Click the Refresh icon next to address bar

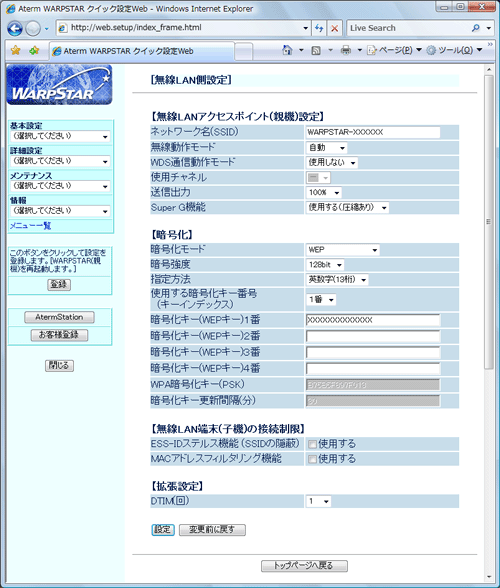(x=319, y=28)
